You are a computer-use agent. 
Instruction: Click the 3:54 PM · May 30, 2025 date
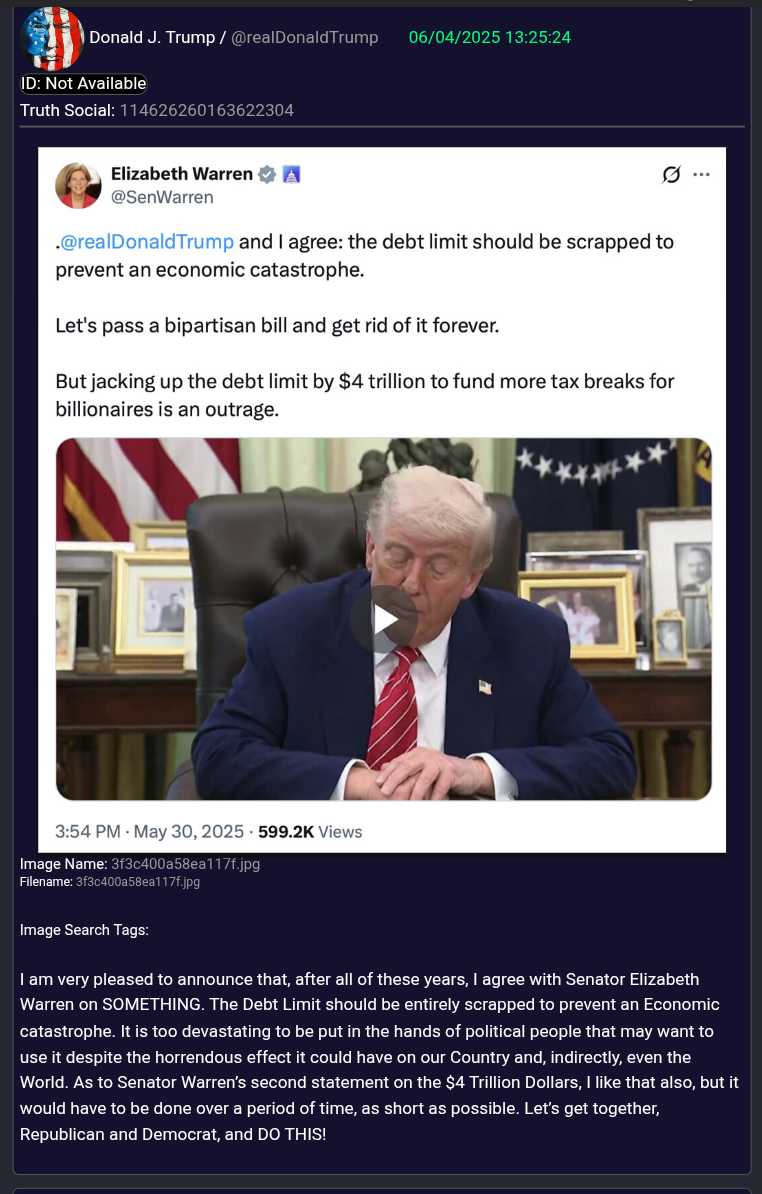pyautogui.click(x=149, y=832)
